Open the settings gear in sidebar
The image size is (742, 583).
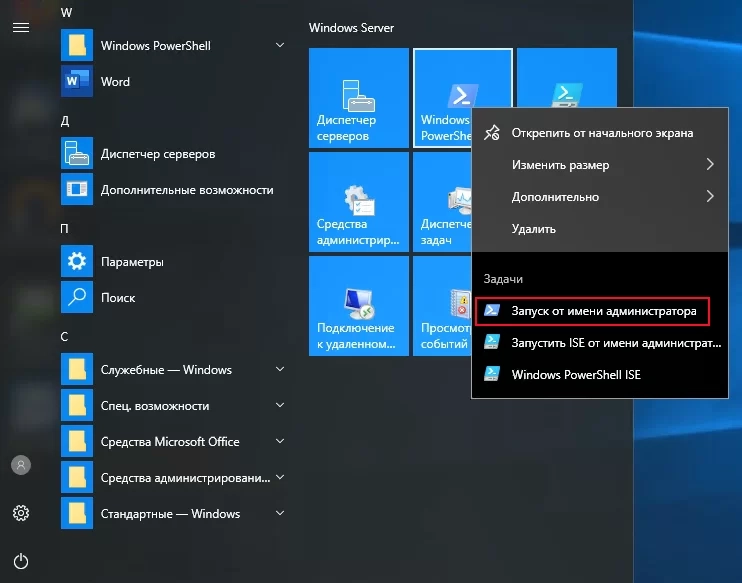(x=21, y=513)
